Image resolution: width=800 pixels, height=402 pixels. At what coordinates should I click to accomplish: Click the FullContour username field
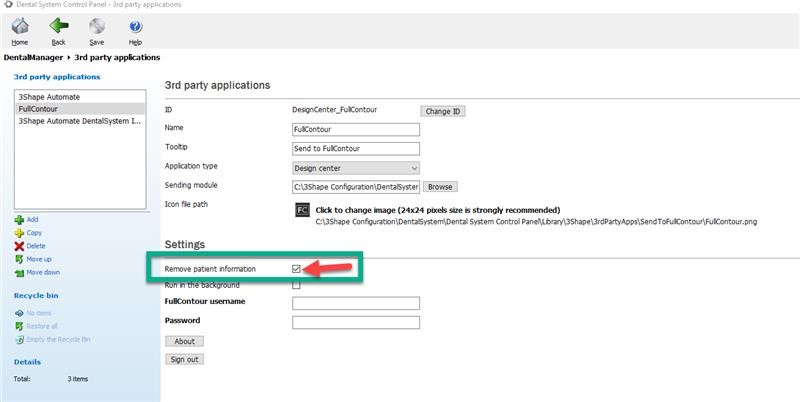(x=356, y=303)
